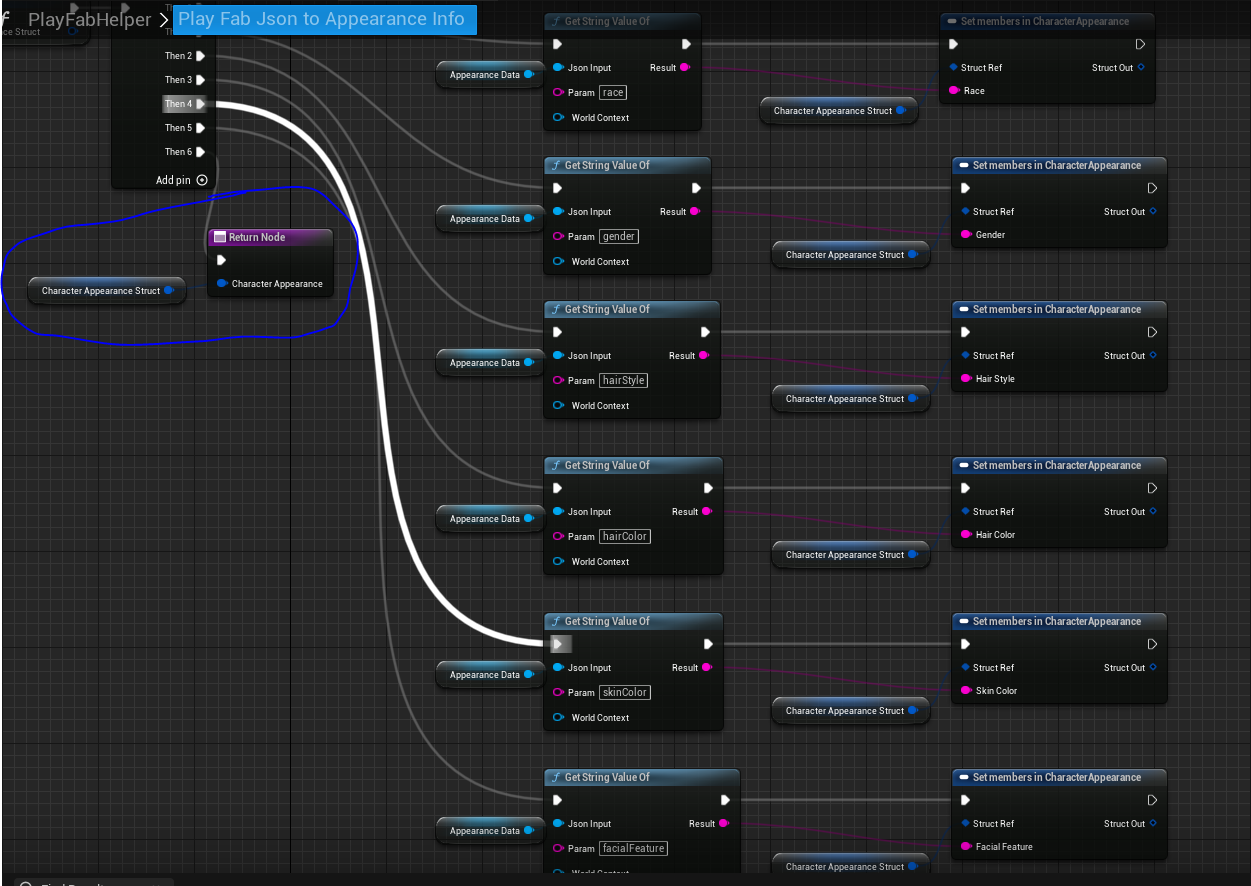Click Struct Out pin on Skin Color Set members node
The width and height of the screenshot is (1251, 886).
coord(1153,668)
